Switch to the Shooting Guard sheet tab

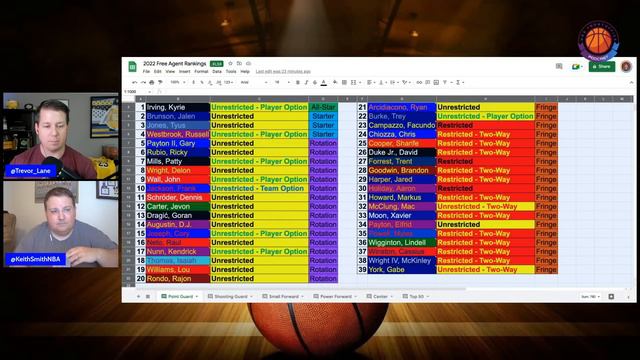(x=231, y=296)
